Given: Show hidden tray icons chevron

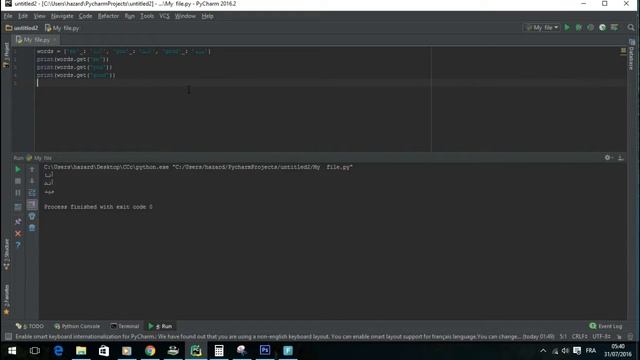Looking at the screenshot, I should click(543, 351).
